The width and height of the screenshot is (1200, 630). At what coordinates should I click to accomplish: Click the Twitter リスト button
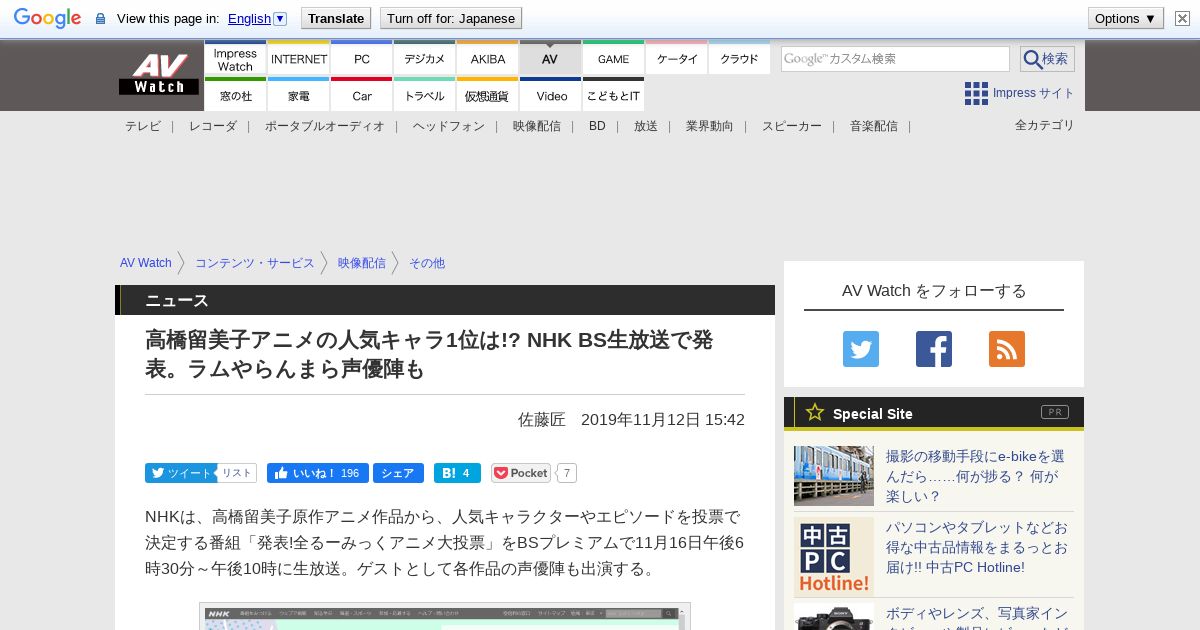[236, 473]
